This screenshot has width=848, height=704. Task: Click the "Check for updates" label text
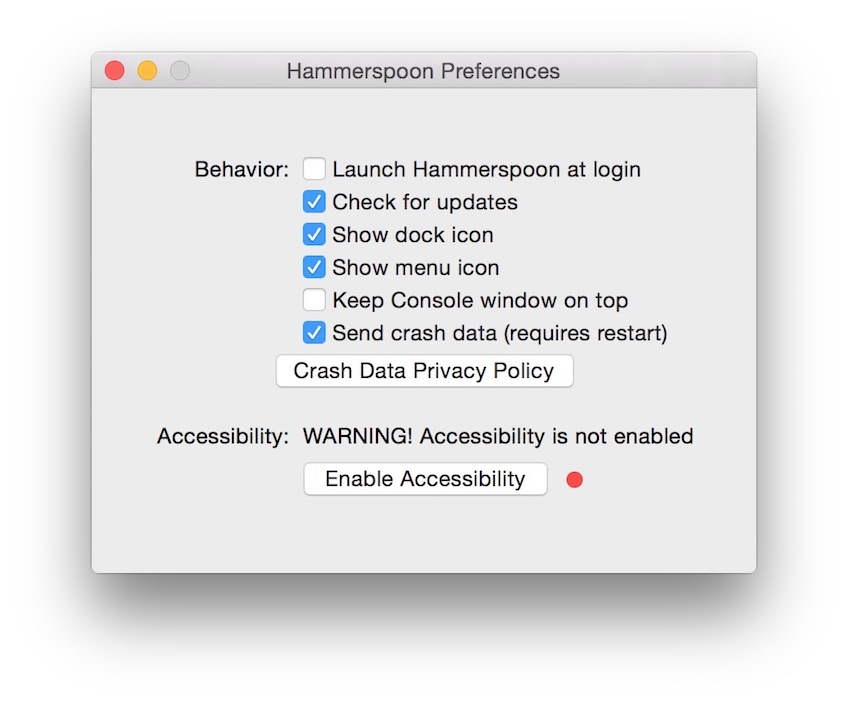pyautogui.click(x=425, y=202)
